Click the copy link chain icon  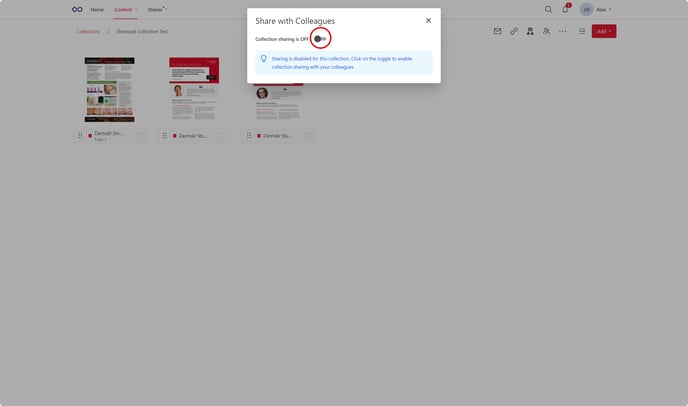point(514,32)
